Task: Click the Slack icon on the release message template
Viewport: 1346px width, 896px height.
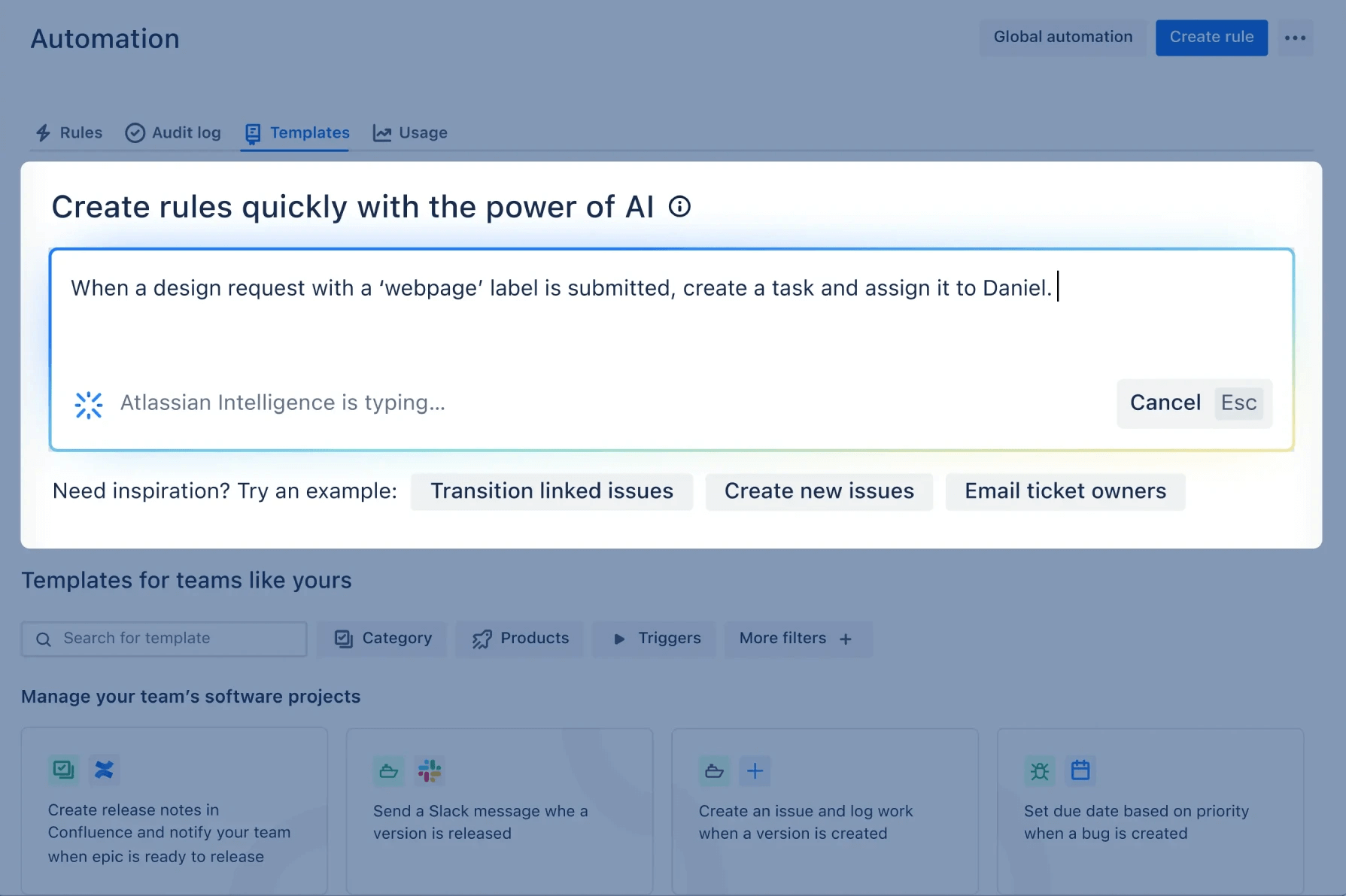Action: [429, 770]
